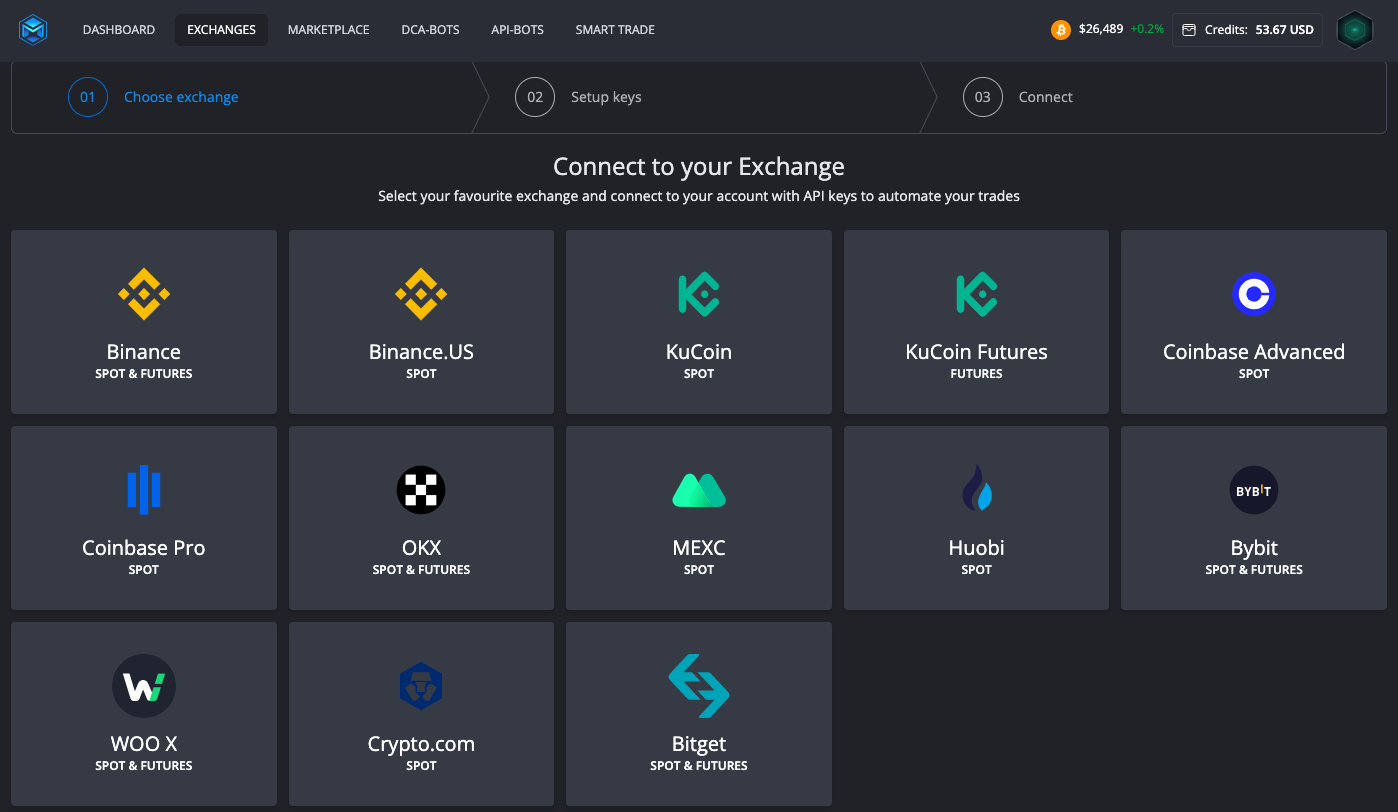Screen dimensions: 1398x812
Task: Click the KuCoin Futures logo icon
Action: click(976, 294)
